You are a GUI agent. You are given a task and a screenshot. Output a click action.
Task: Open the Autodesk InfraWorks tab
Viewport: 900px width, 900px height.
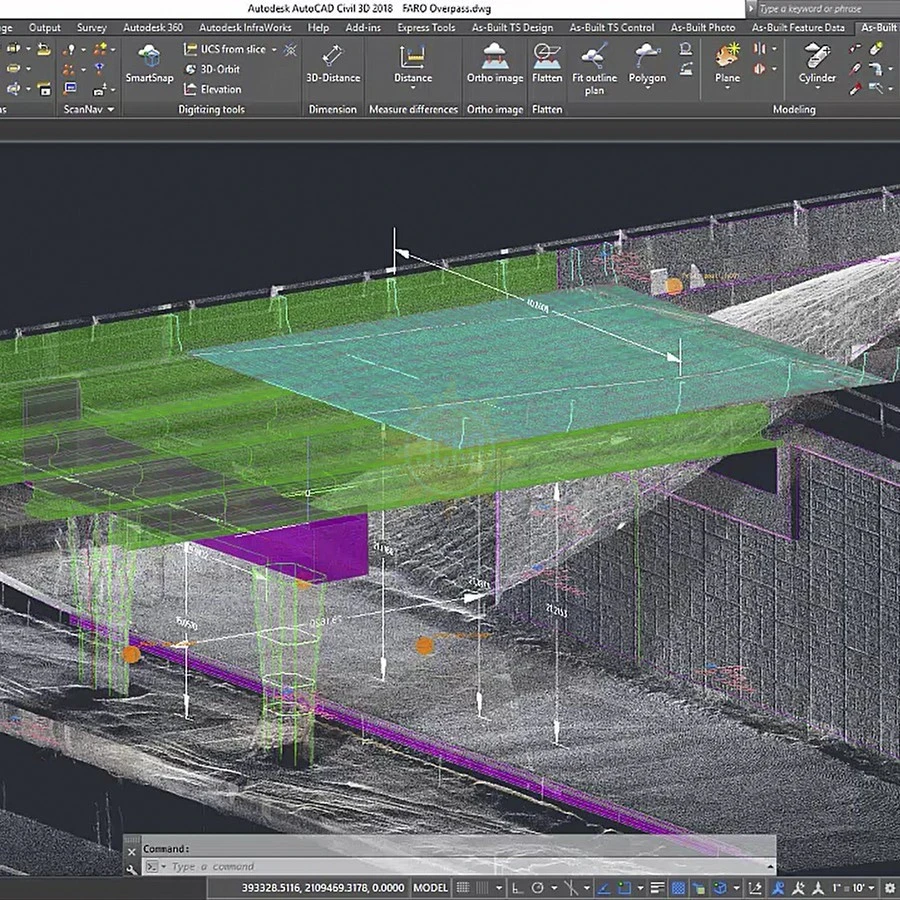click(245, 28)
